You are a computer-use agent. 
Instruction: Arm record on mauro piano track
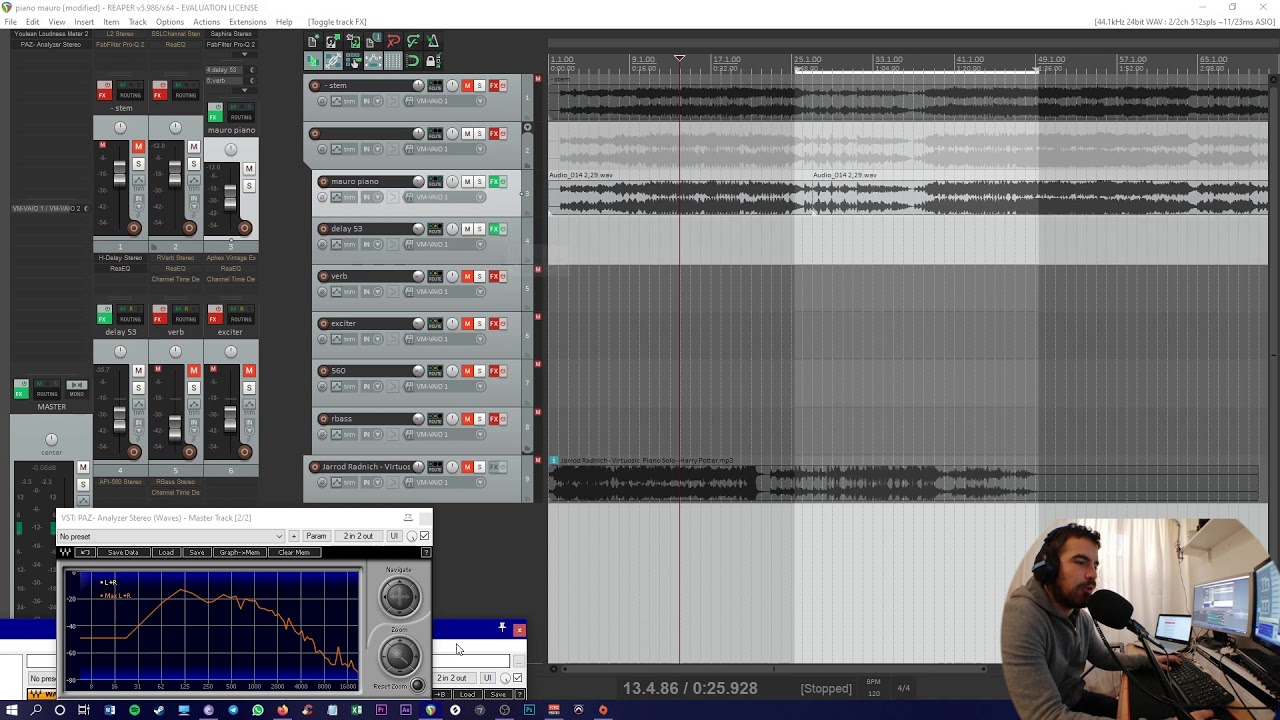323,181
